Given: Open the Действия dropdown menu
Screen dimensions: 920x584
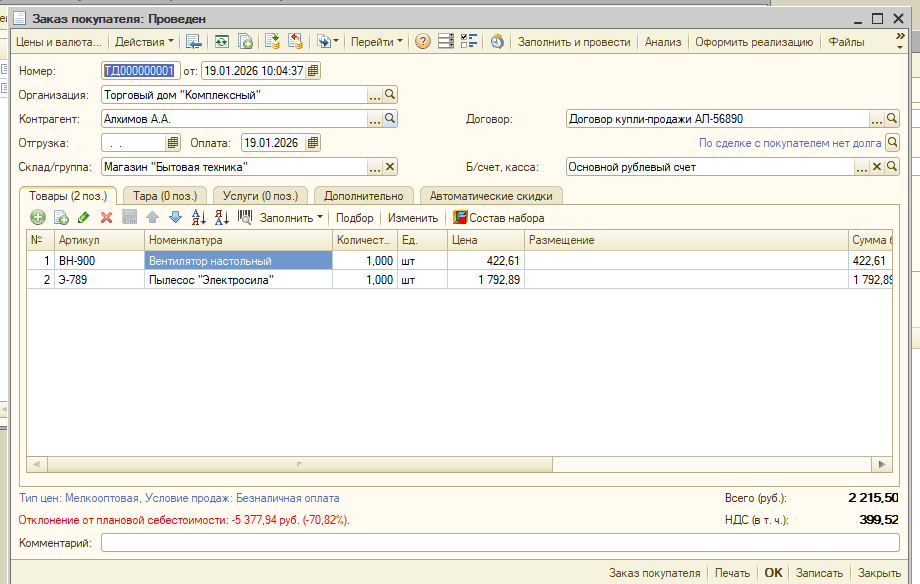Looking at the screenshot, I should [x=144, y=42].
